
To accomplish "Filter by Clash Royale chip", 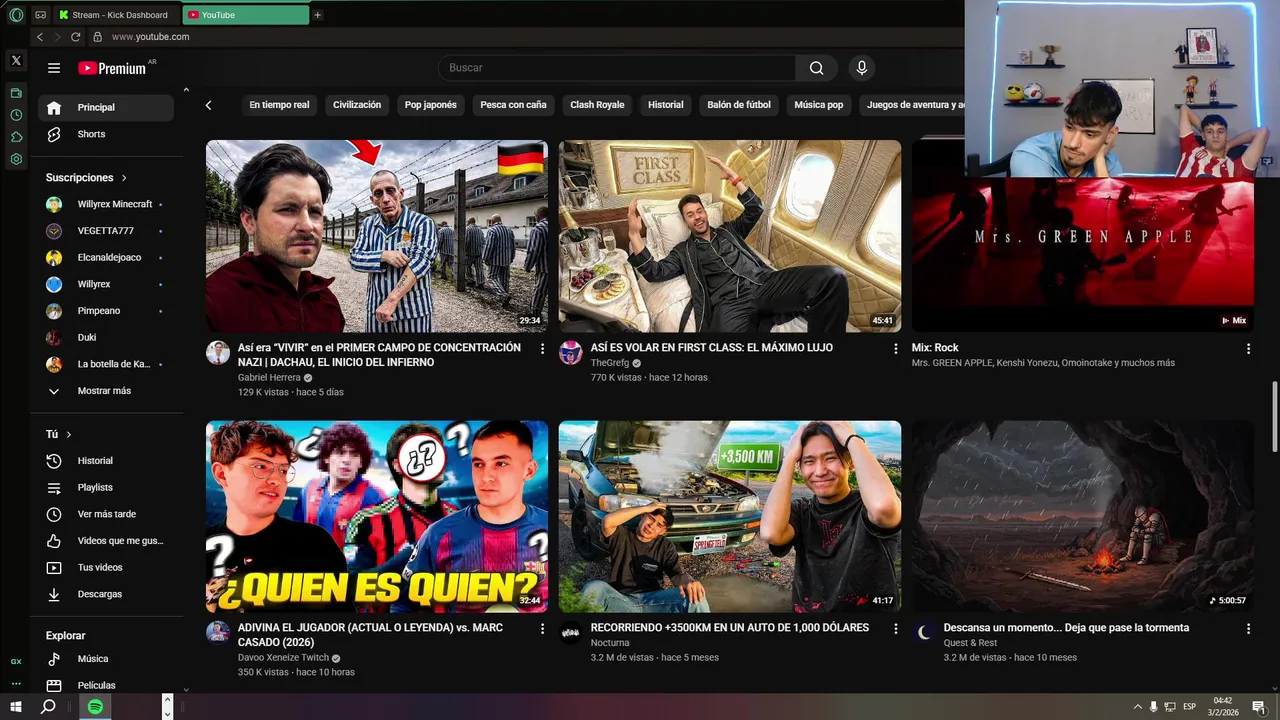I will coord(597,105).
